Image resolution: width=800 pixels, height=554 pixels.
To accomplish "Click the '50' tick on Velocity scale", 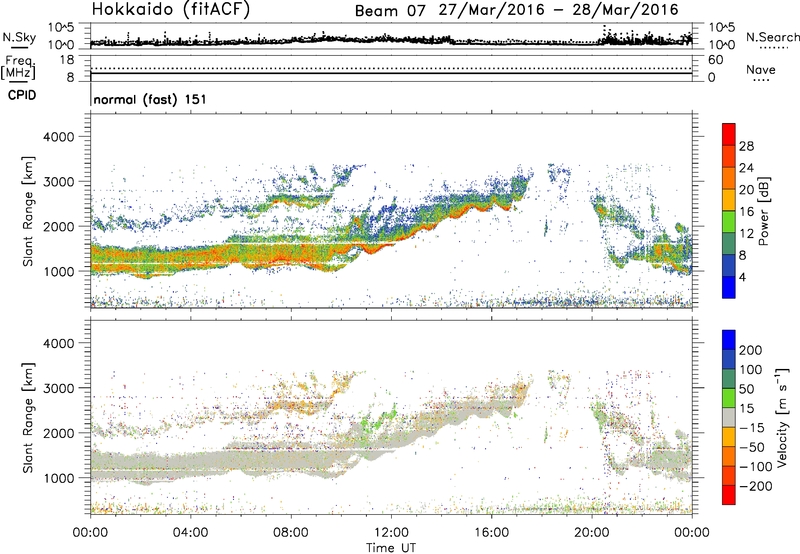I will pyautogui.click(x=746, y=389).
